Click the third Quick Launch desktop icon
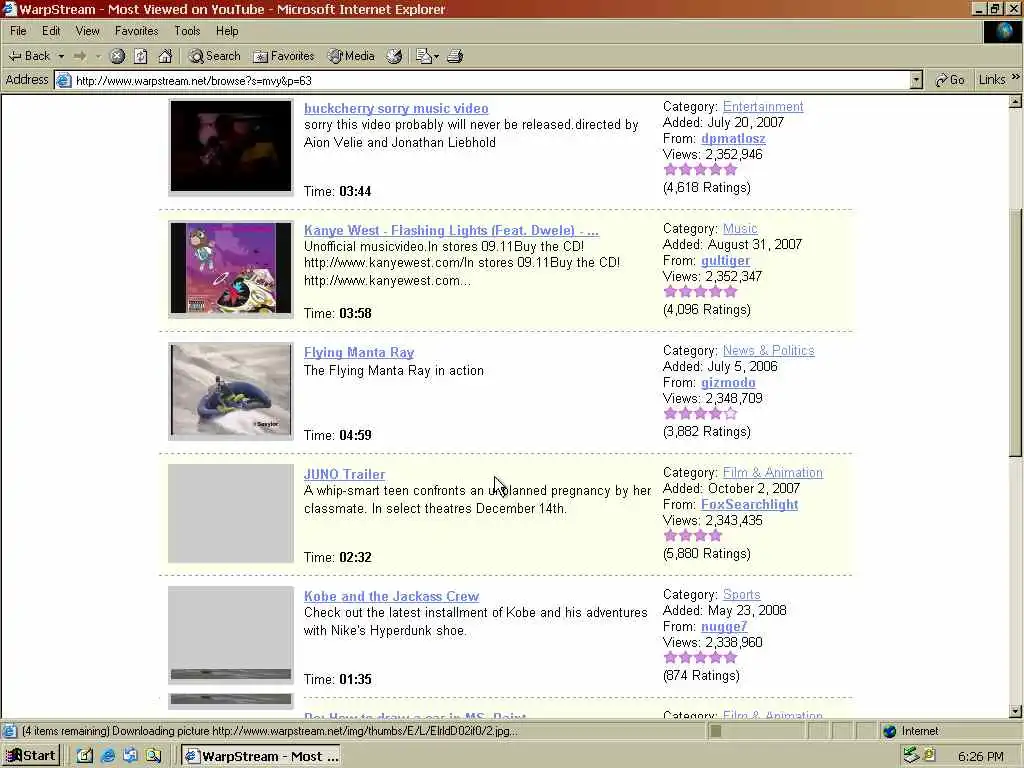1024x768 pixels. point(131,756)
